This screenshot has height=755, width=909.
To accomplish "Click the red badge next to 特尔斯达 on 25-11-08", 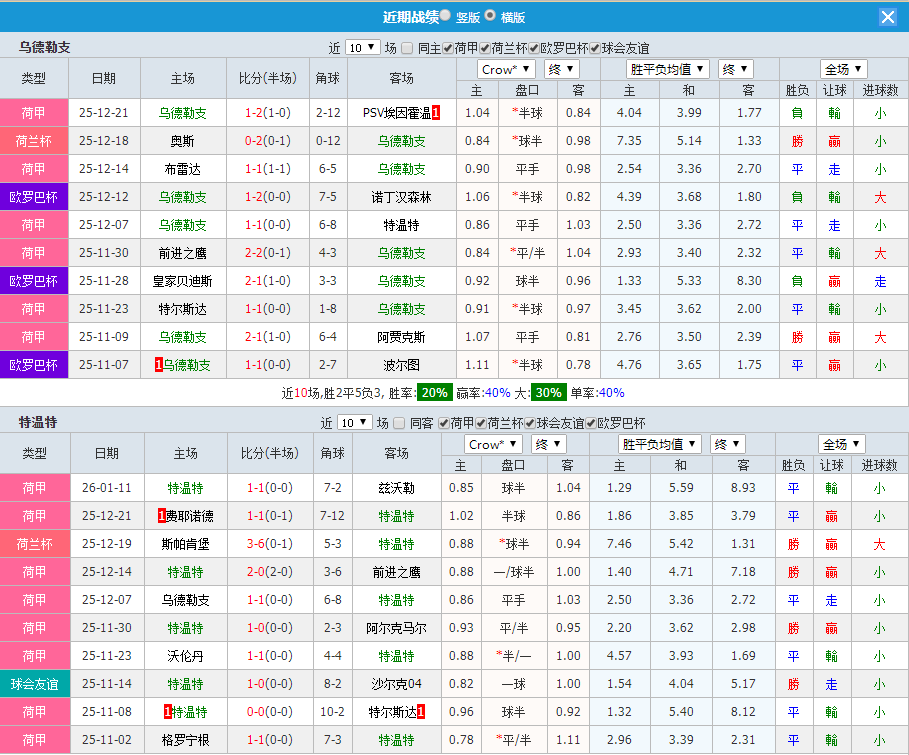I will click(421, 711).
